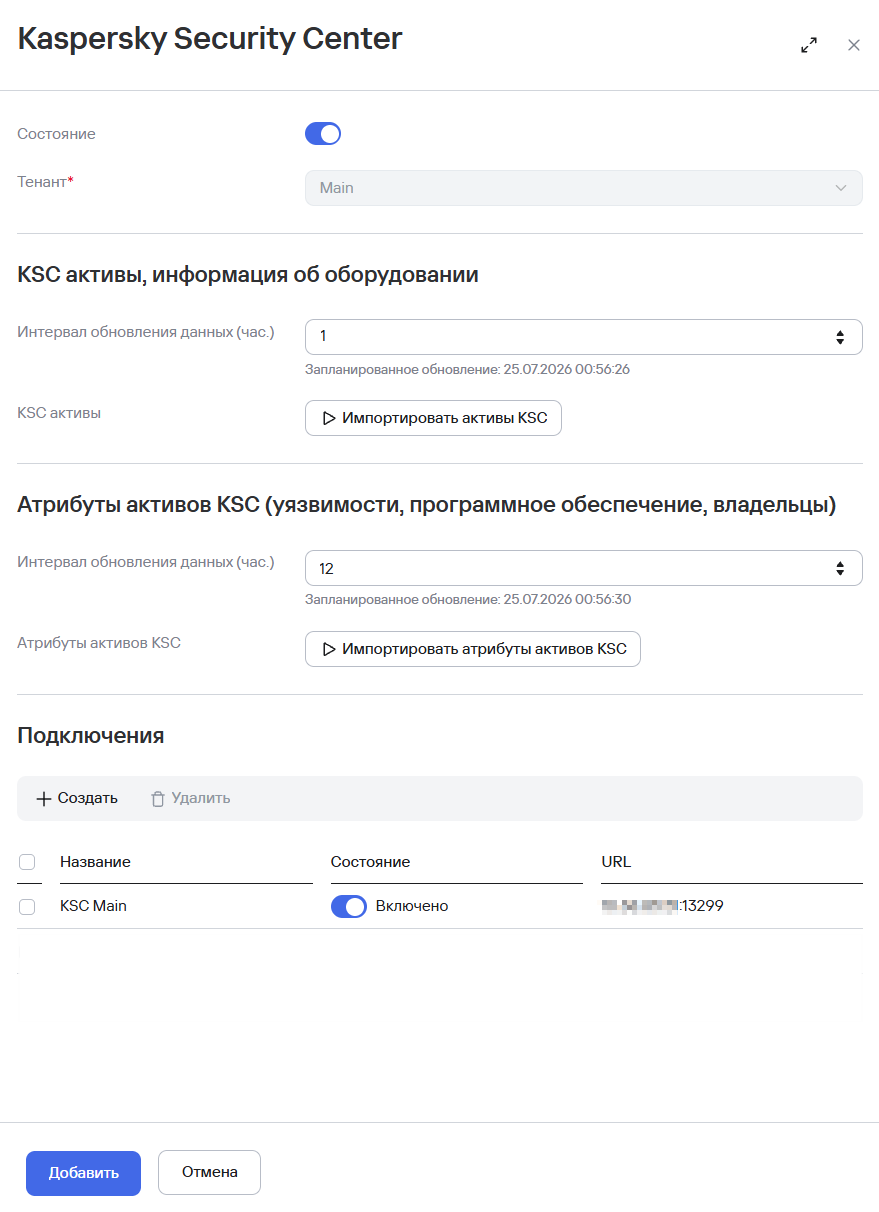The width and height of the screenshot is (879, 1212).
Task: Sort by Название column header
Action: pos(95,862)
